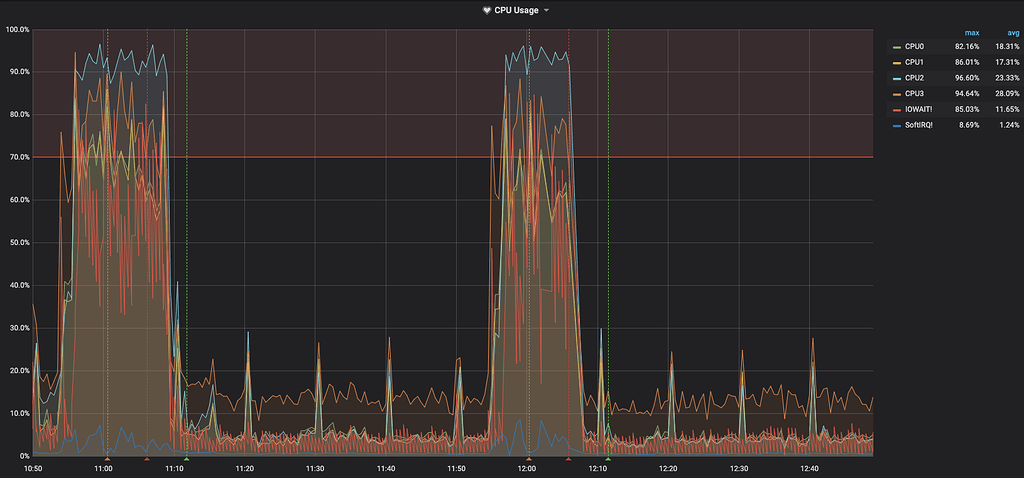Open the color picker swatch for CPU3
The height and width of the screenshot is (478, 1024).
pyautogui.click(x=897, y=94)
